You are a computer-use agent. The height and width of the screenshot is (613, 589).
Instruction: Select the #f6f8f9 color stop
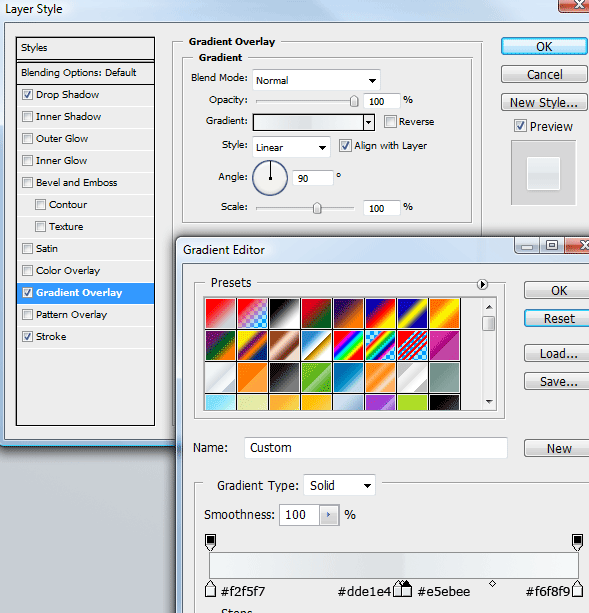tap(577, 589)
